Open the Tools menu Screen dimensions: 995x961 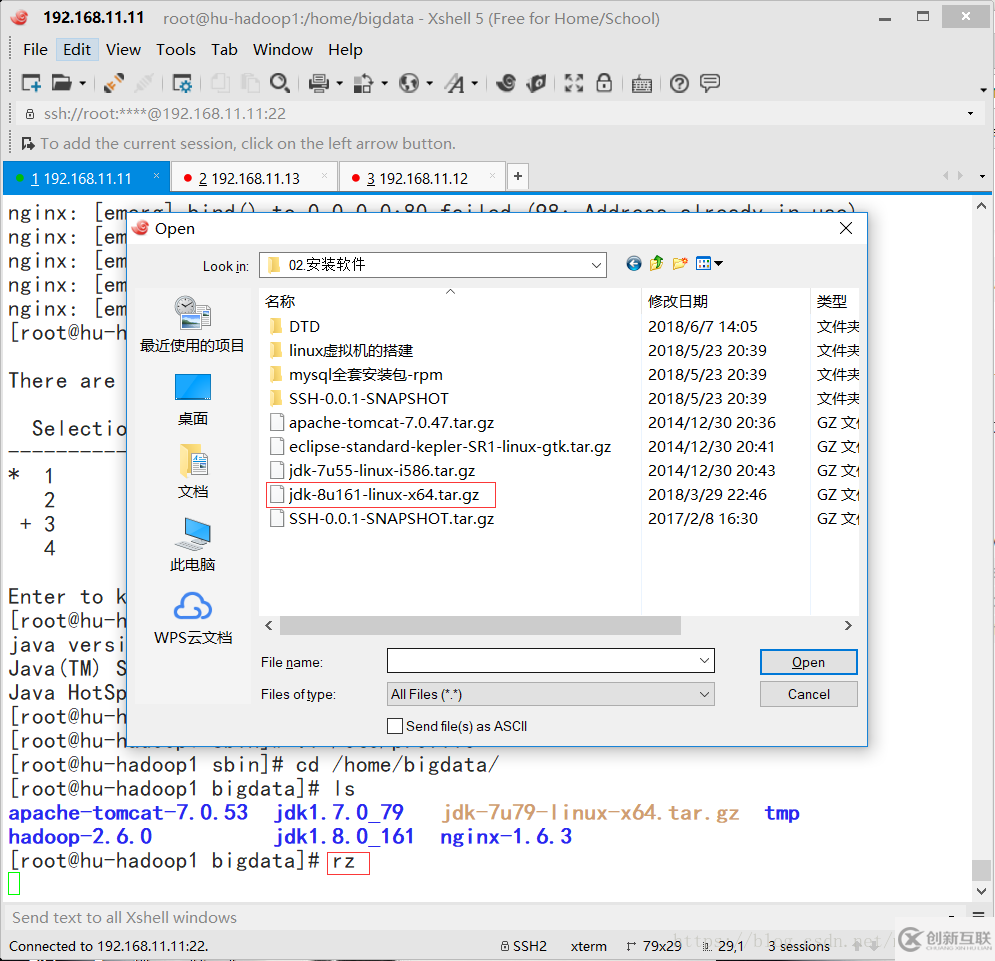click(176, 49)
